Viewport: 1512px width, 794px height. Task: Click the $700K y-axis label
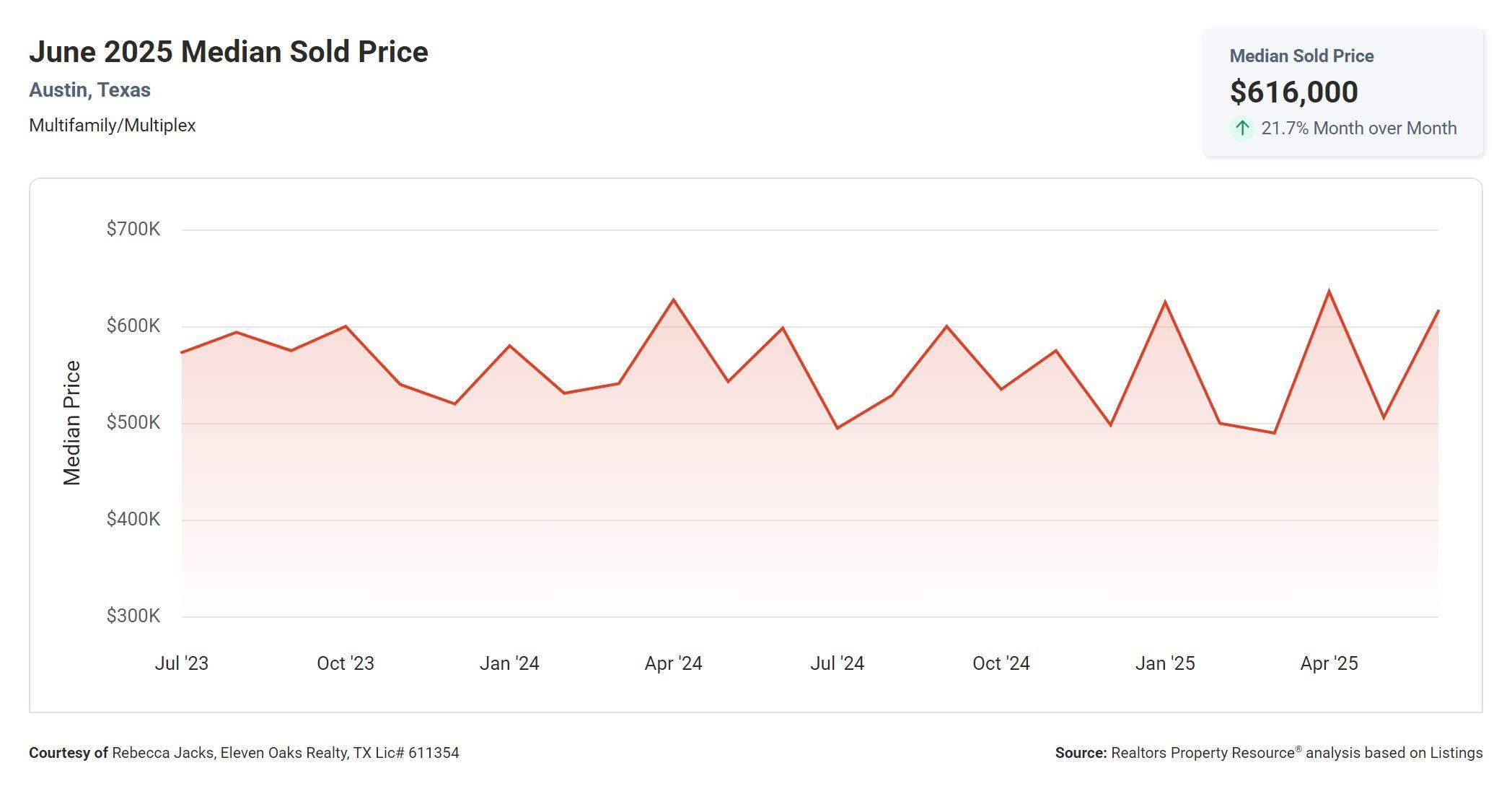click(x=133, y=230)
